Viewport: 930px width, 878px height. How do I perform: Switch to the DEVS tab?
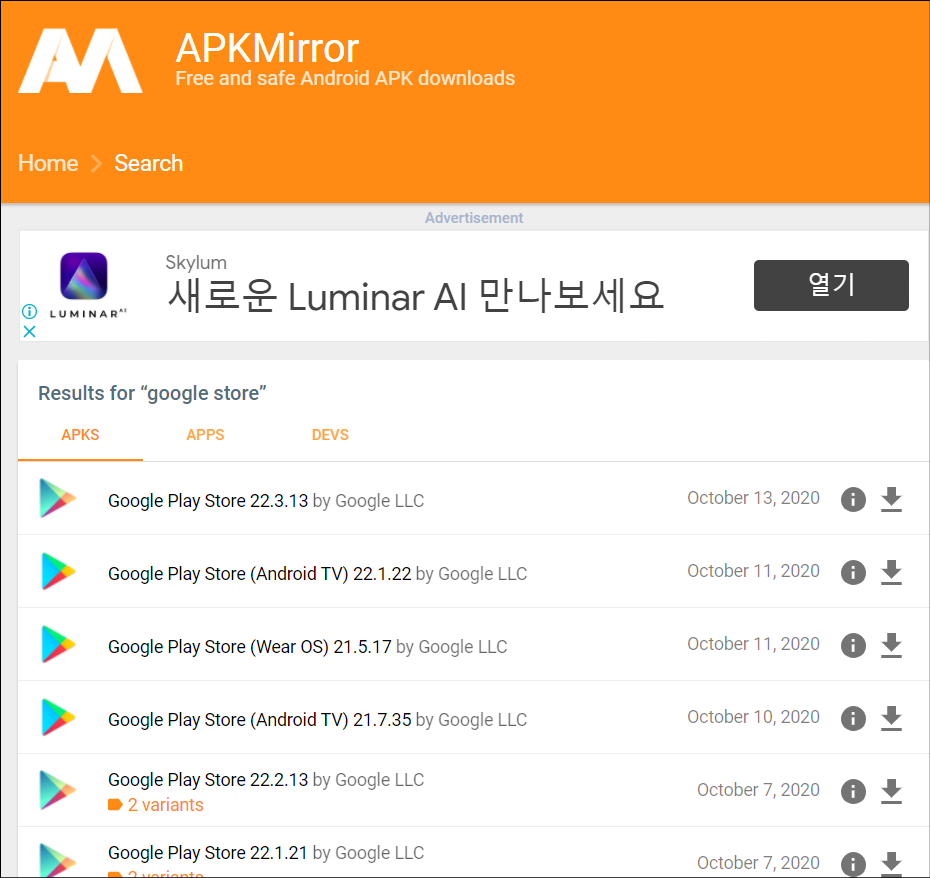330,435
